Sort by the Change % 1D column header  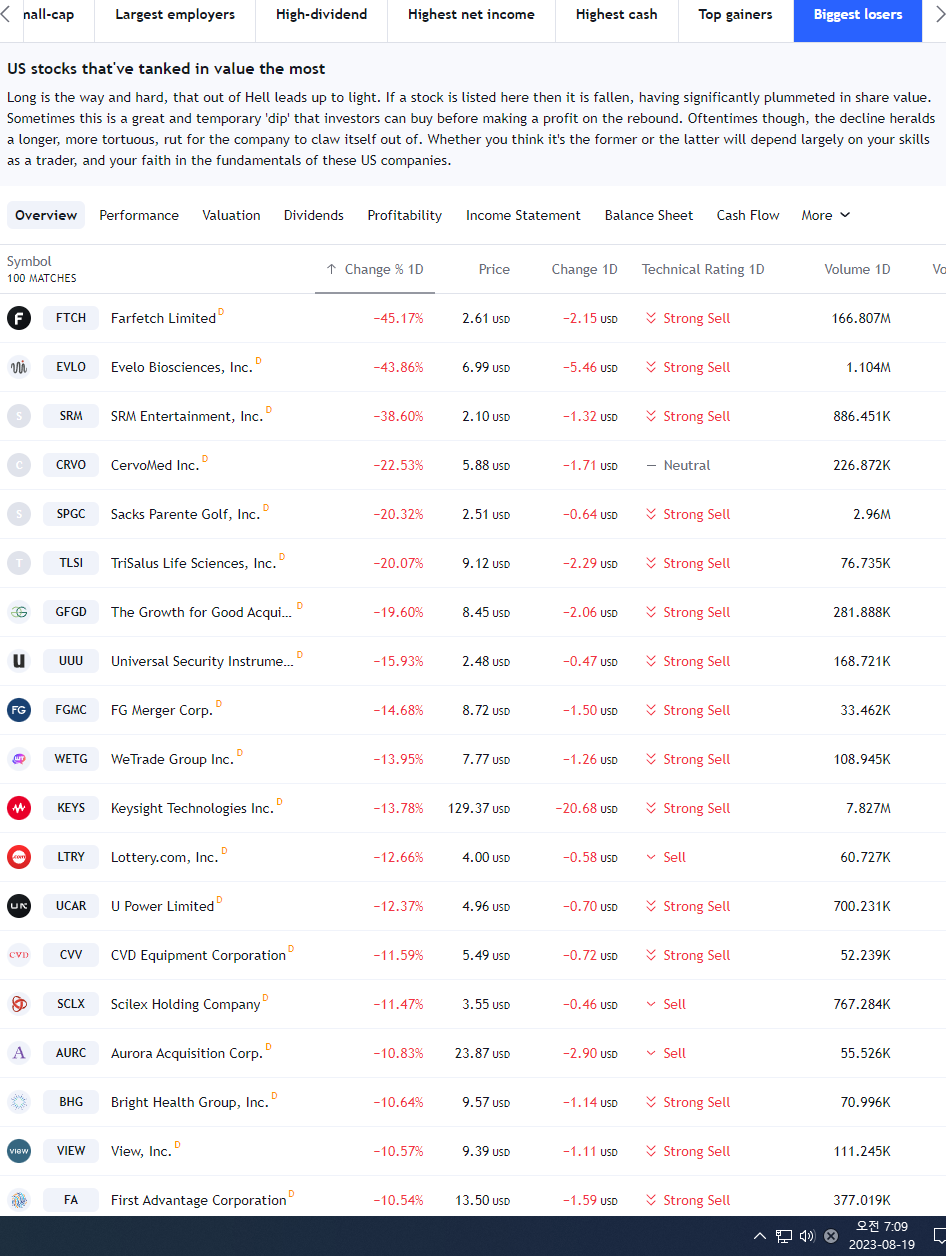click(375, 269)
